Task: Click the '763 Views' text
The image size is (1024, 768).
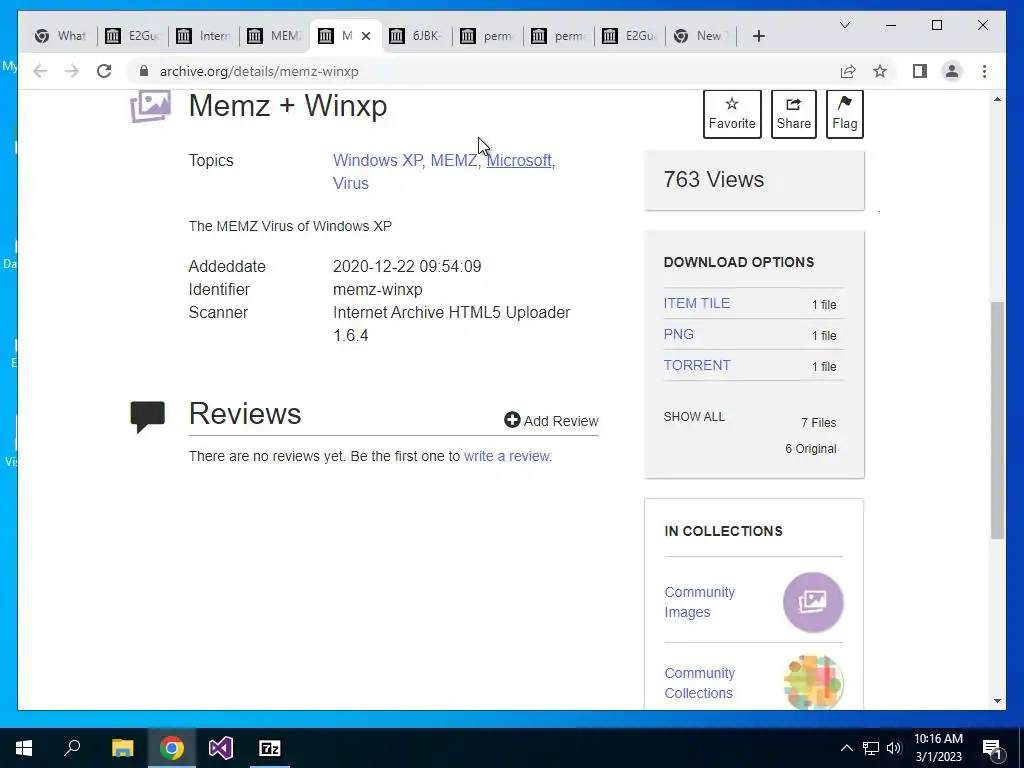Action: click(713, 180)
